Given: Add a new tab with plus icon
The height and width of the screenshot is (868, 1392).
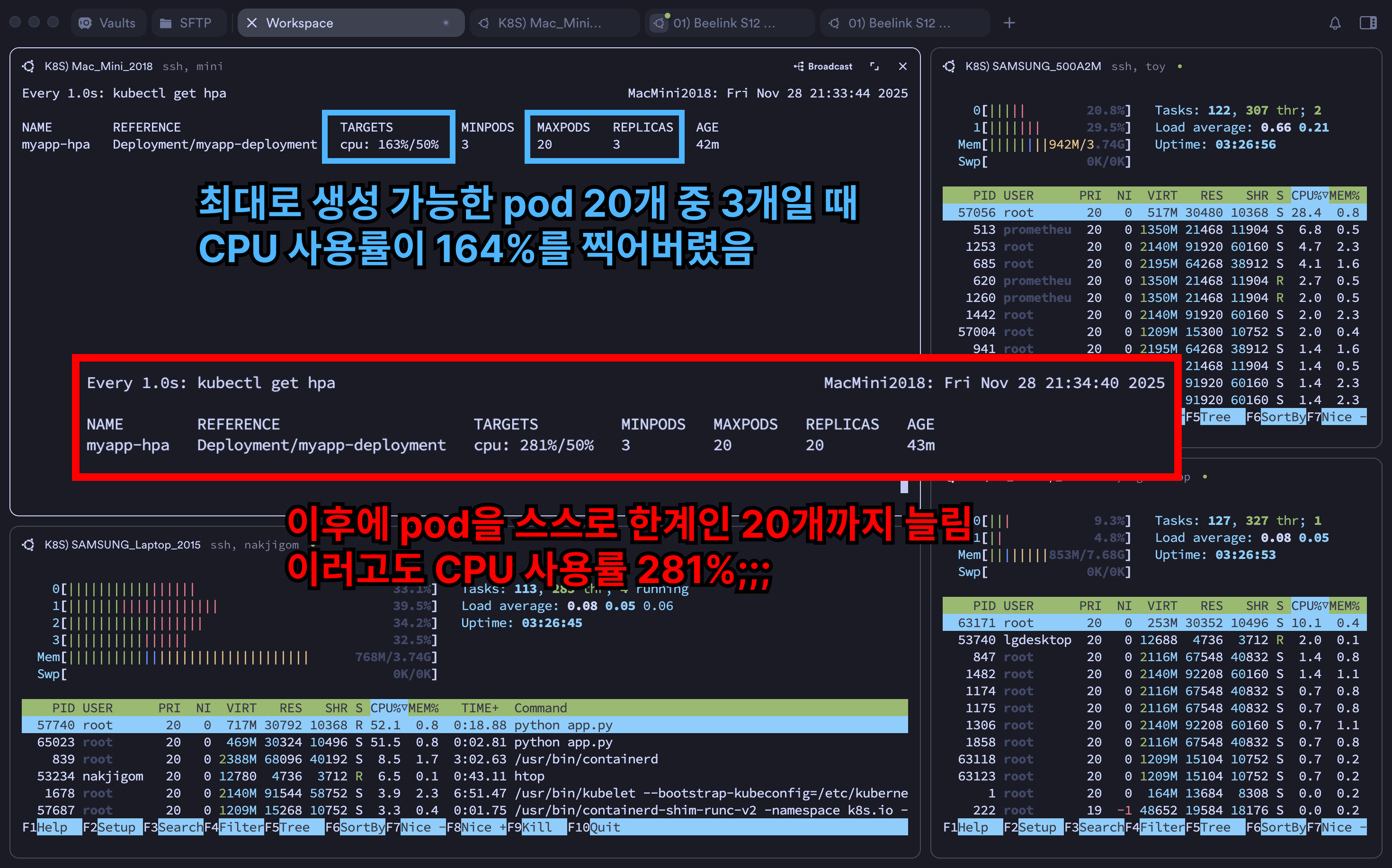Looking at the screenshot, I should [1009, 23].
